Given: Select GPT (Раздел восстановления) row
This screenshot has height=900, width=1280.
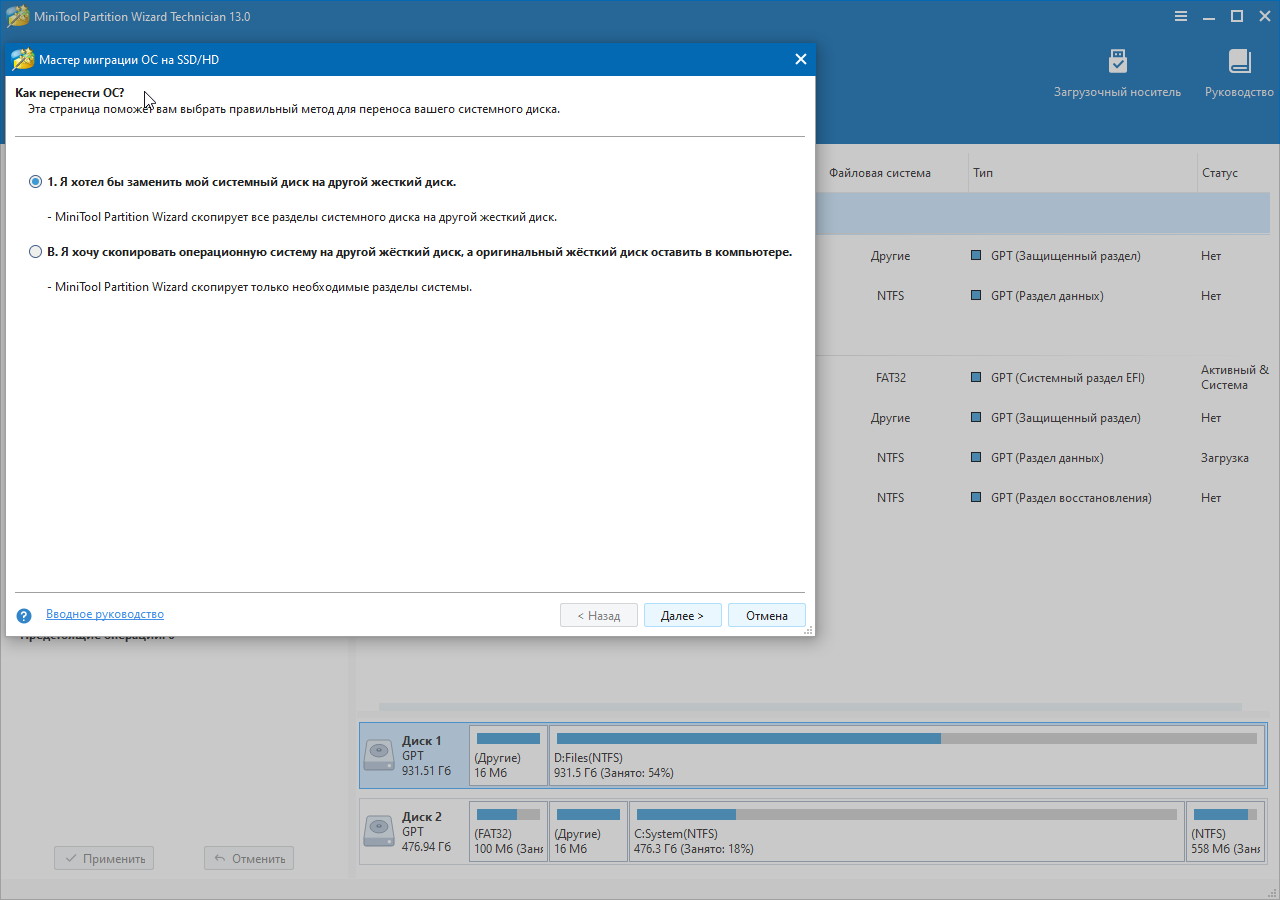Looking at the screenshot, I should (1070, 498).
